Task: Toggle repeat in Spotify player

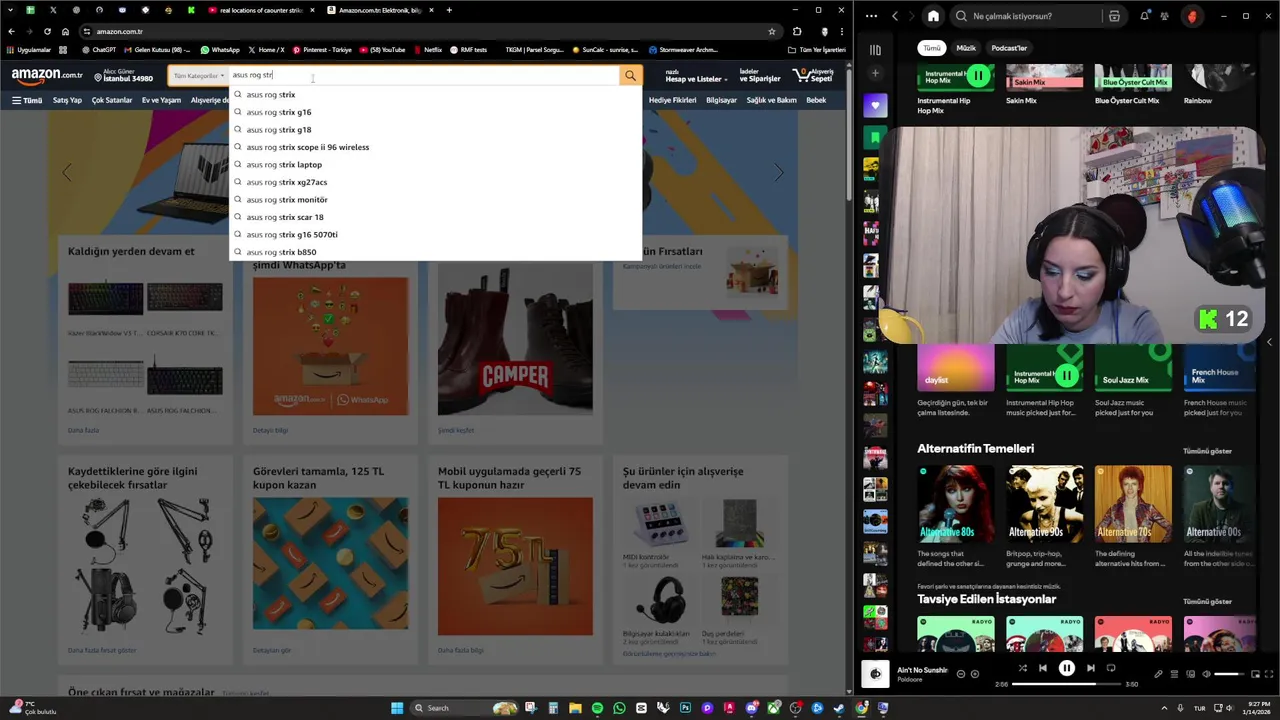Action: pos(1111,668)
